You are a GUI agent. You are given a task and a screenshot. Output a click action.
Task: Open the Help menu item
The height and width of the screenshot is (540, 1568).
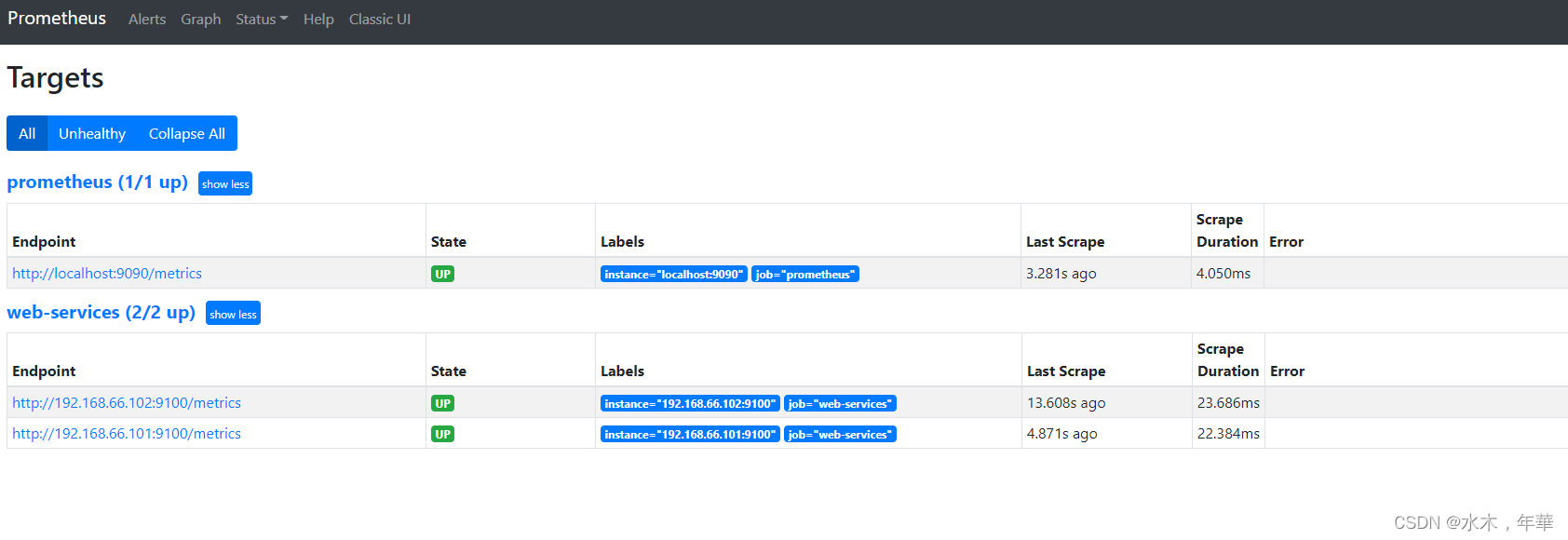pyautogui.click(x=318, y=20)
